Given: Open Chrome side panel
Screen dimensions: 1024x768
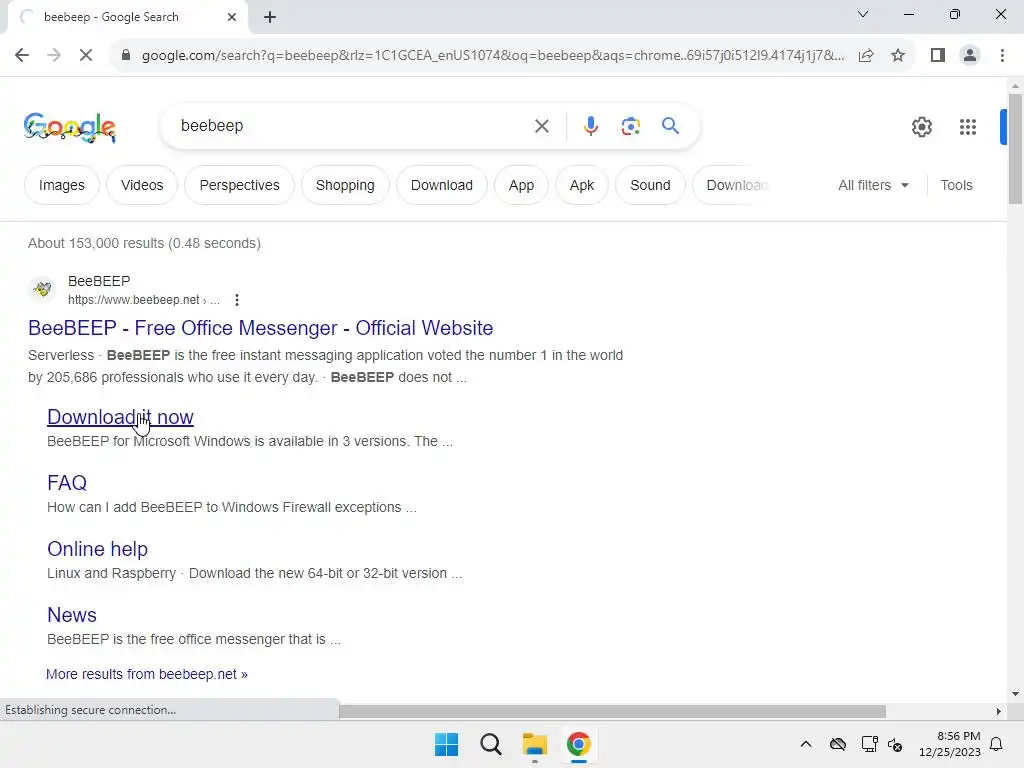Looking at the screenshot, I should click(x=938, y=55).
